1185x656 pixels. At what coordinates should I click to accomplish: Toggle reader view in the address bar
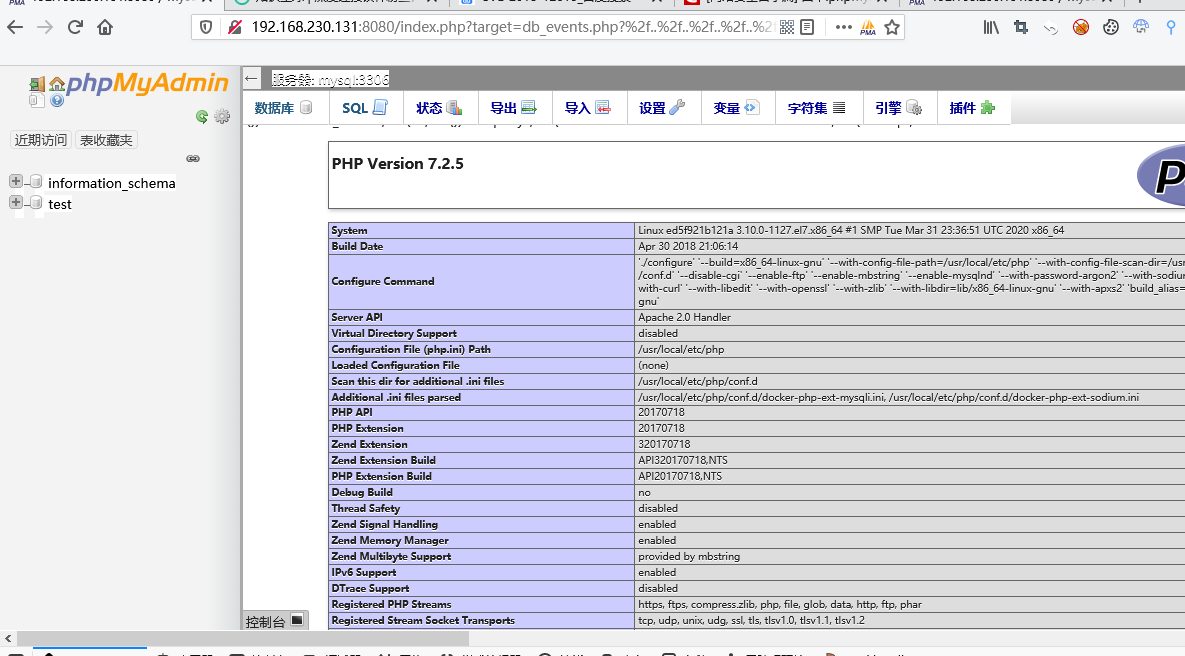tap(807, 27)
